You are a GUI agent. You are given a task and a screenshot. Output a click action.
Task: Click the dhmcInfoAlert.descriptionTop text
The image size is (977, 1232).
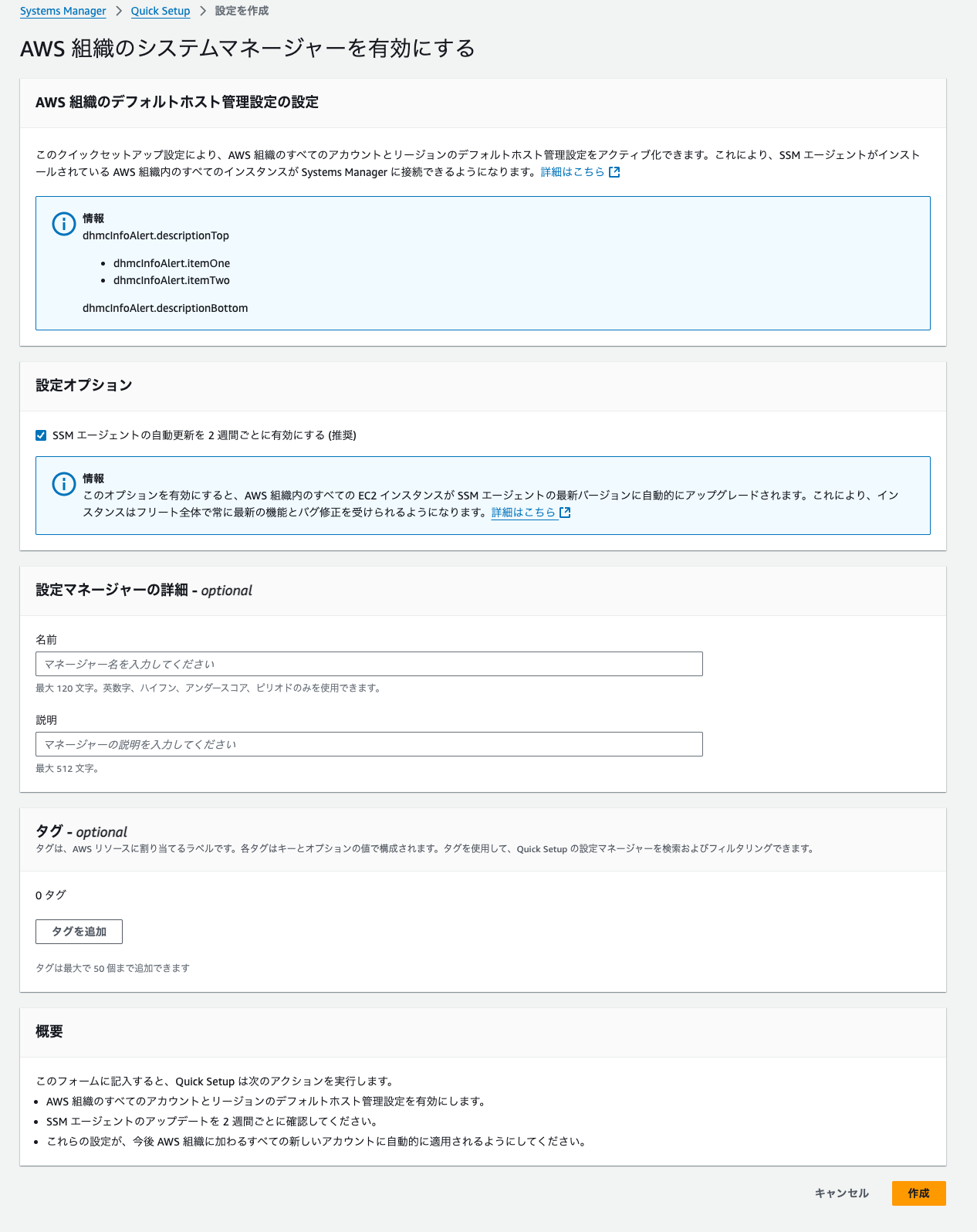coord(156,235)
